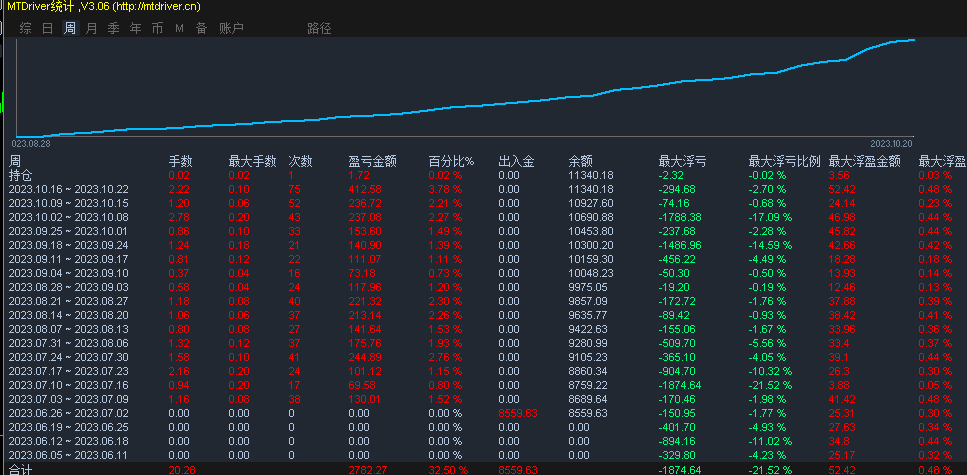The width and height of the screenshot is (967, 475).
Task: Switch to the 月 monthly tab
Action: pyautogui.click(x=91, y=28)
